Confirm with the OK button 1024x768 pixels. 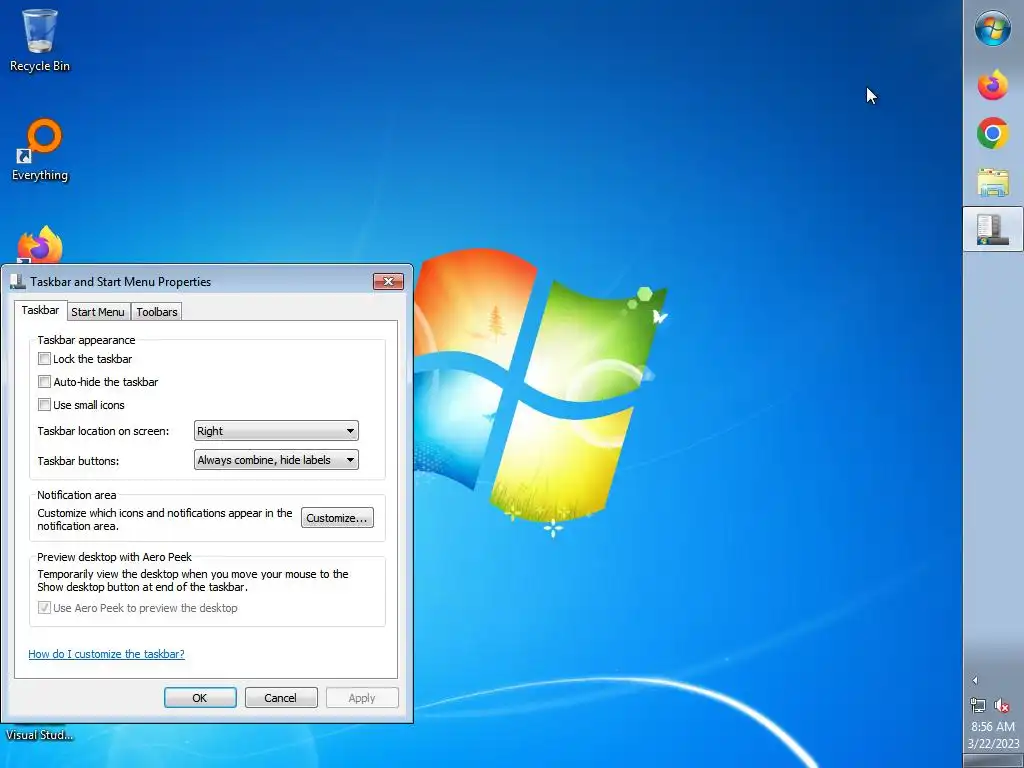coord(200,697)
